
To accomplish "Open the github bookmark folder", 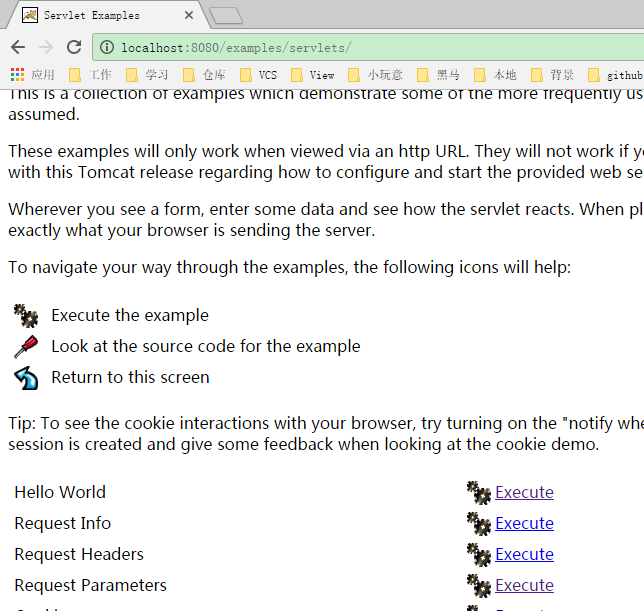I will click(x=615, y=75).
